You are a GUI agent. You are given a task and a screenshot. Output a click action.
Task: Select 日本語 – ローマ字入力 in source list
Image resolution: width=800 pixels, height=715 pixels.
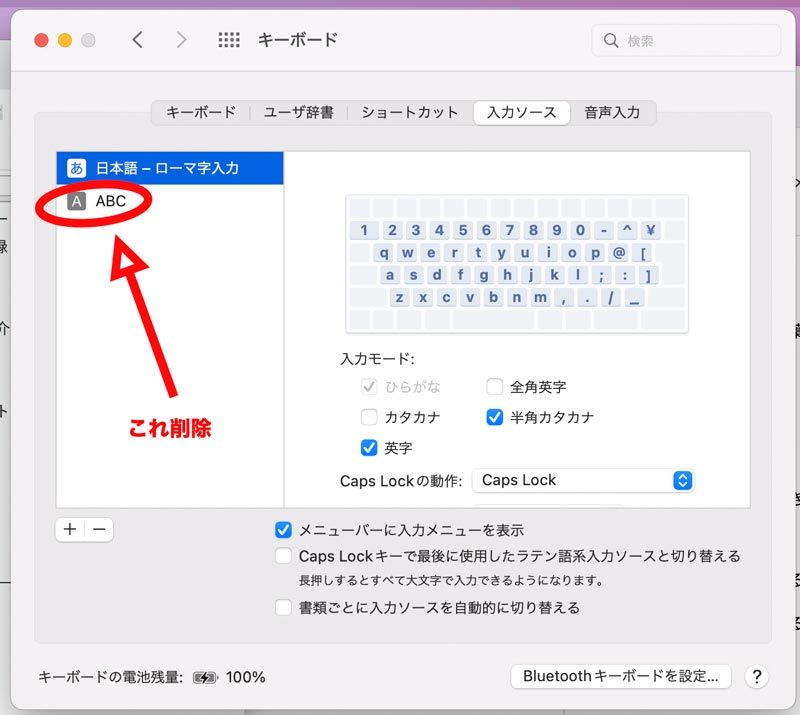coord(168,168)
